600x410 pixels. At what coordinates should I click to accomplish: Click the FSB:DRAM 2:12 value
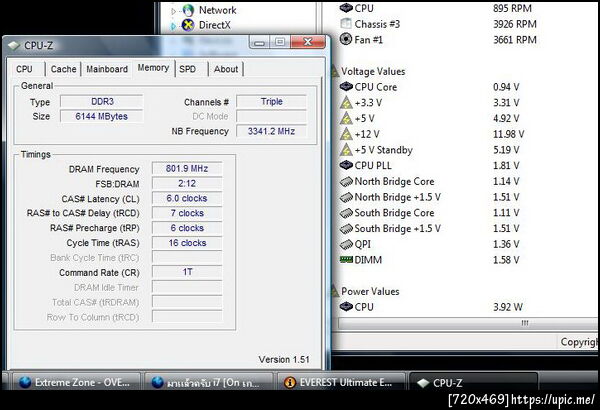[x=187, y=183]
